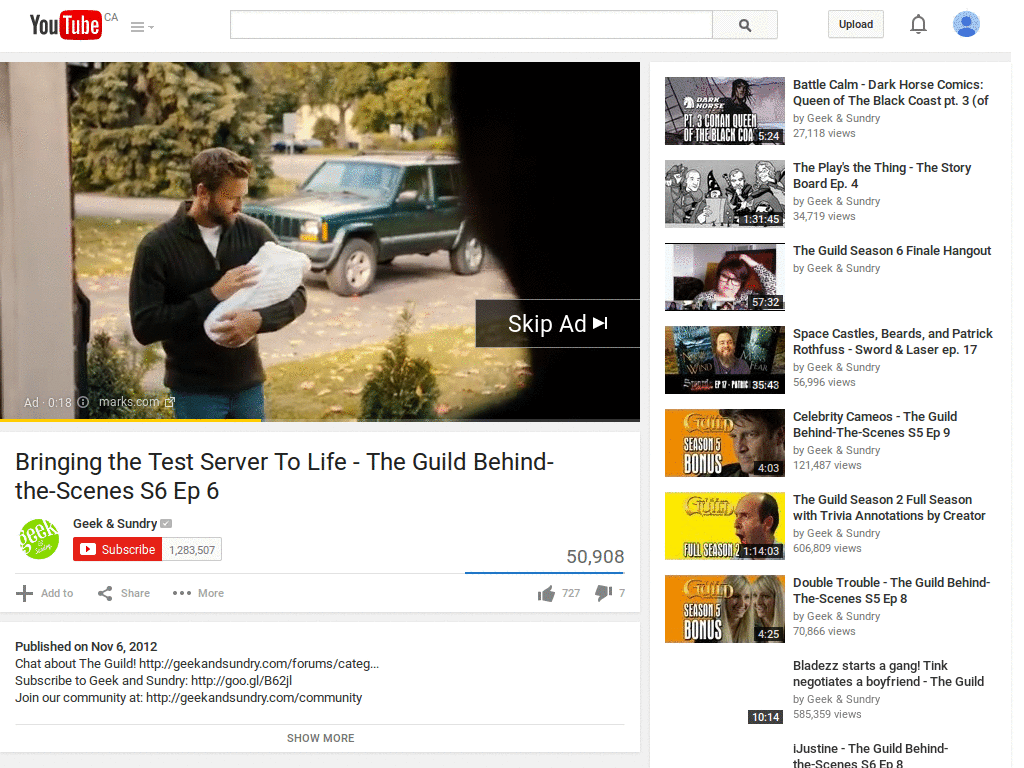
Task: Click the ad progress bar
Action: pos(320,420)
